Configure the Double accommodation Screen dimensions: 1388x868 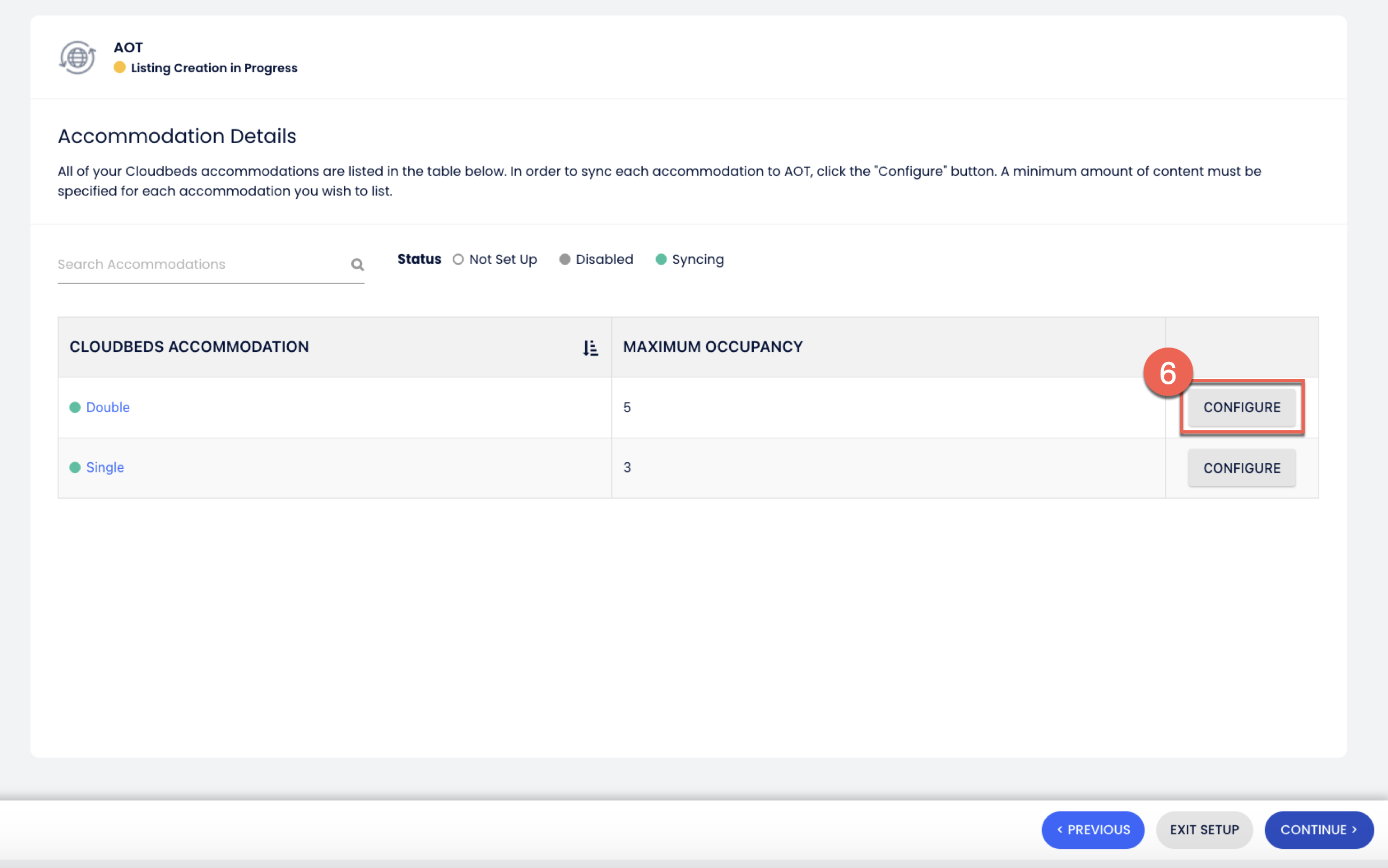[x=1241, y=408]
